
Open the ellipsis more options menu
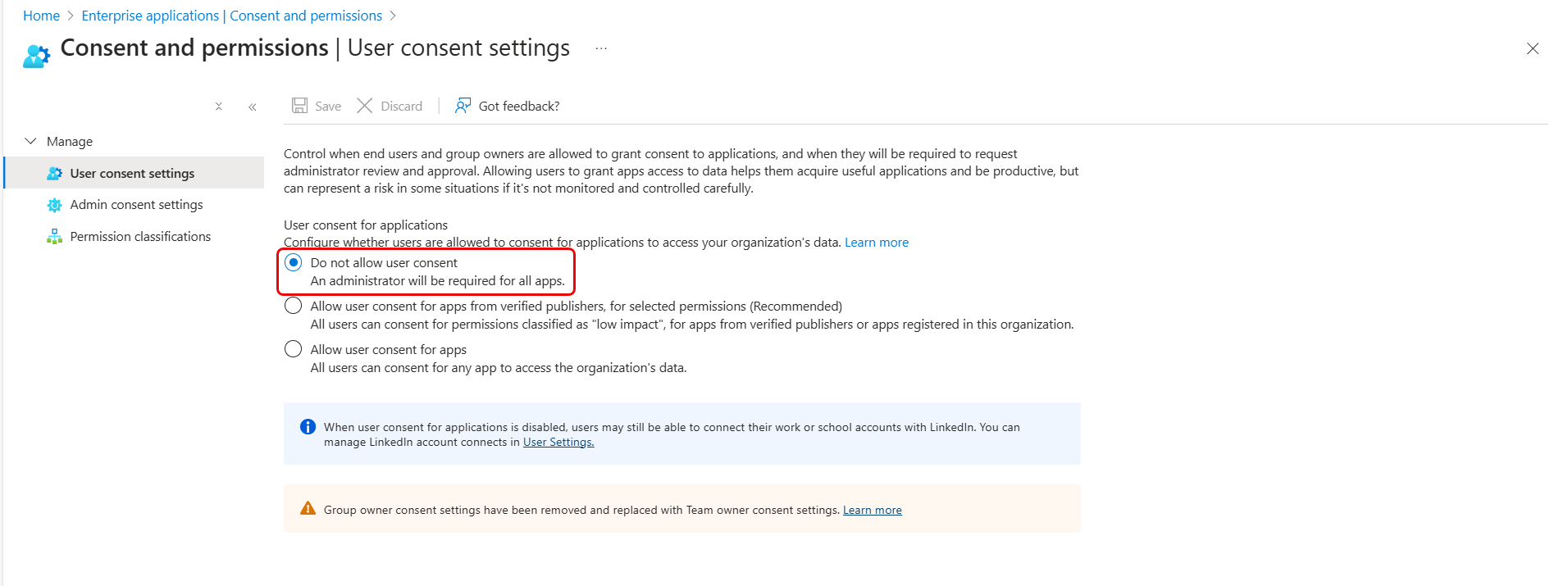[602, 48]
